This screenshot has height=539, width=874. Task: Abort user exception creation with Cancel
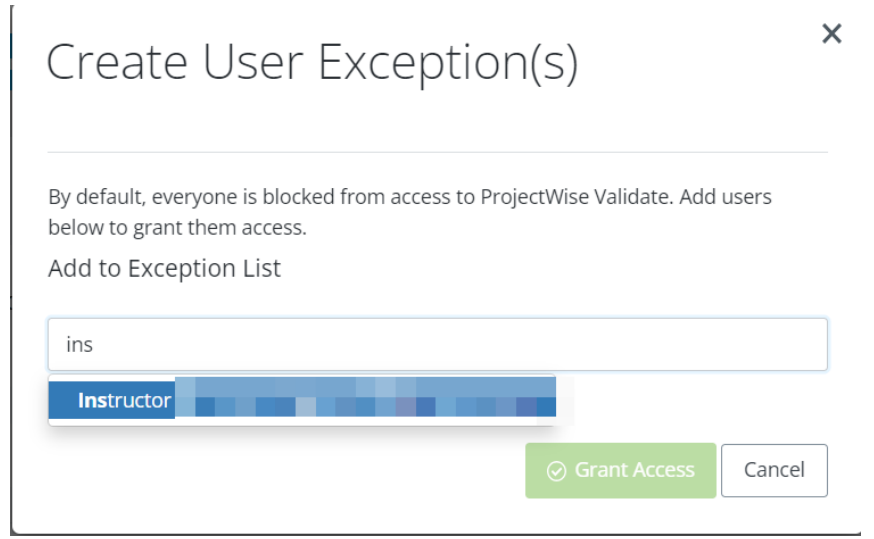(x=774, y=470)
